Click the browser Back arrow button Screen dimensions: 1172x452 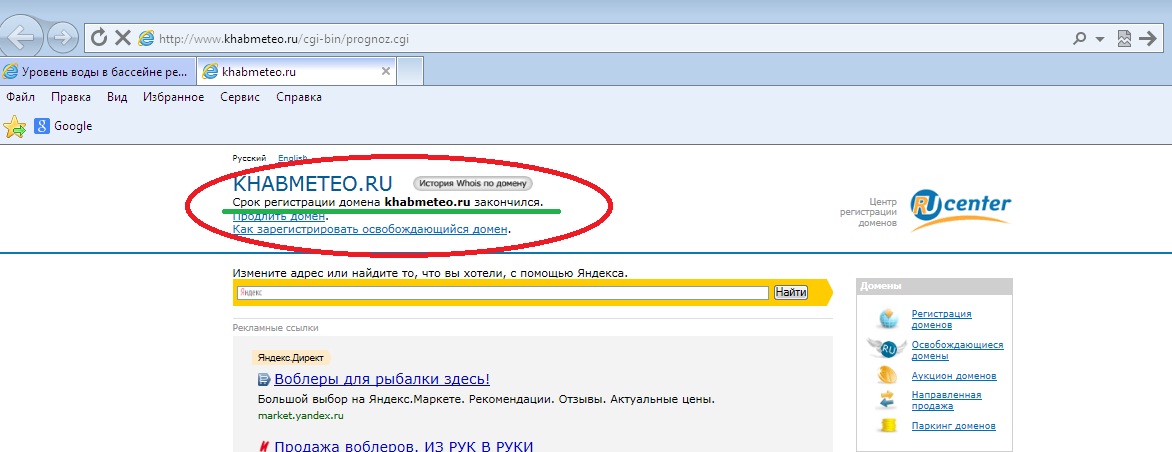coord(24,38)
